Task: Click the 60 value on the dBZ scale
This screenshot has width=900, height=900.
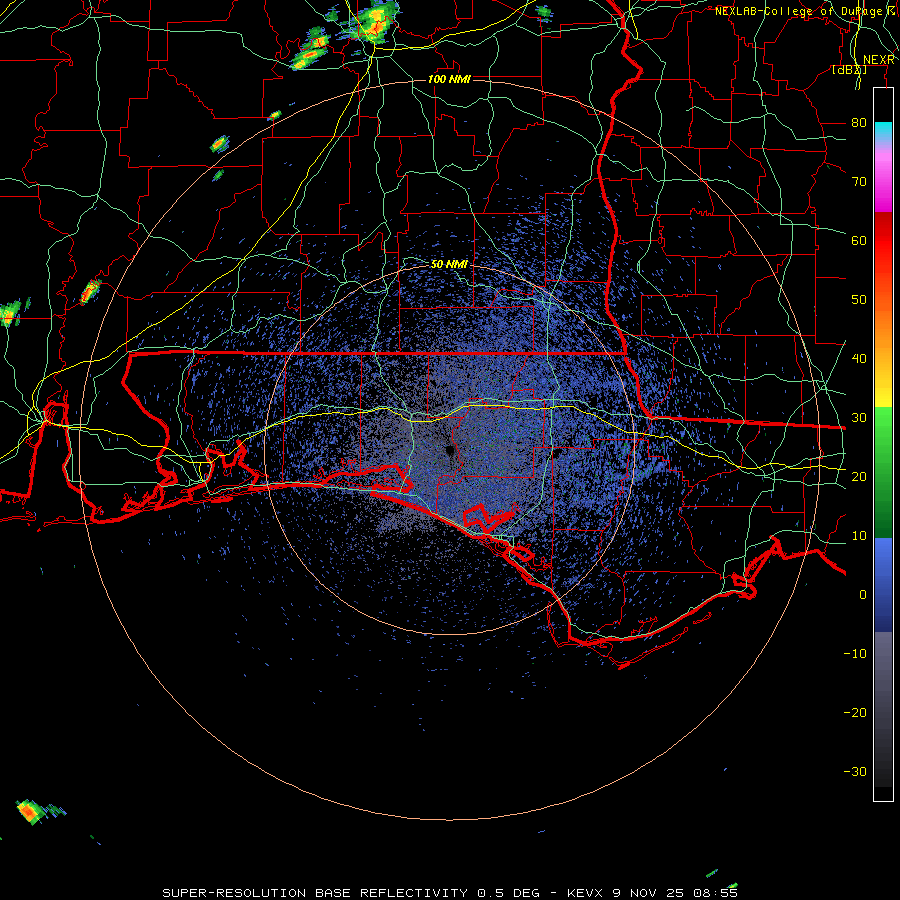Action: (x=859, y=241)
